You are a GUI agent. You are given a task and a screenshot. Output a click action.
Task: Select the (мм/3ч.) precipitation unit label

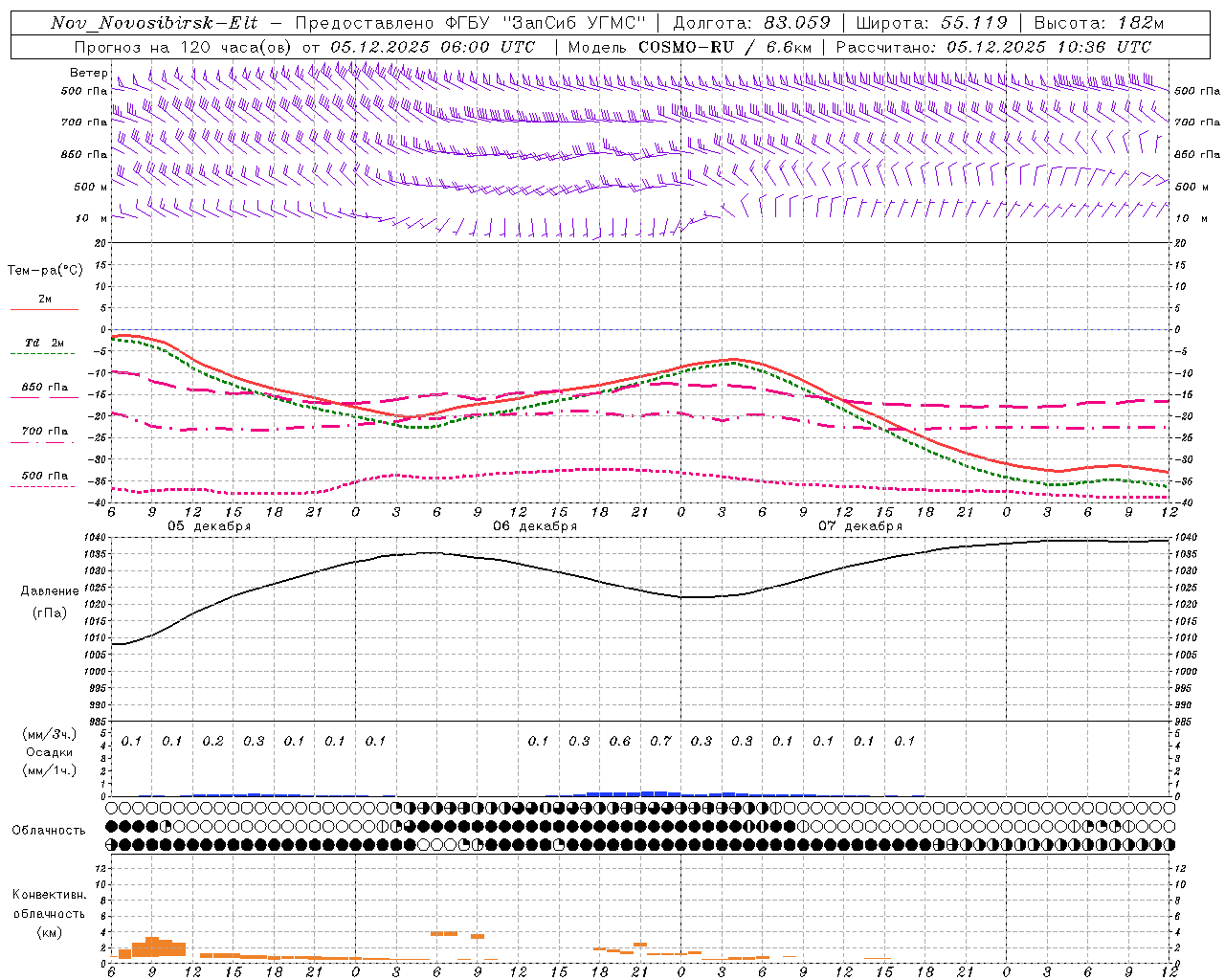(x=50, y=734)
